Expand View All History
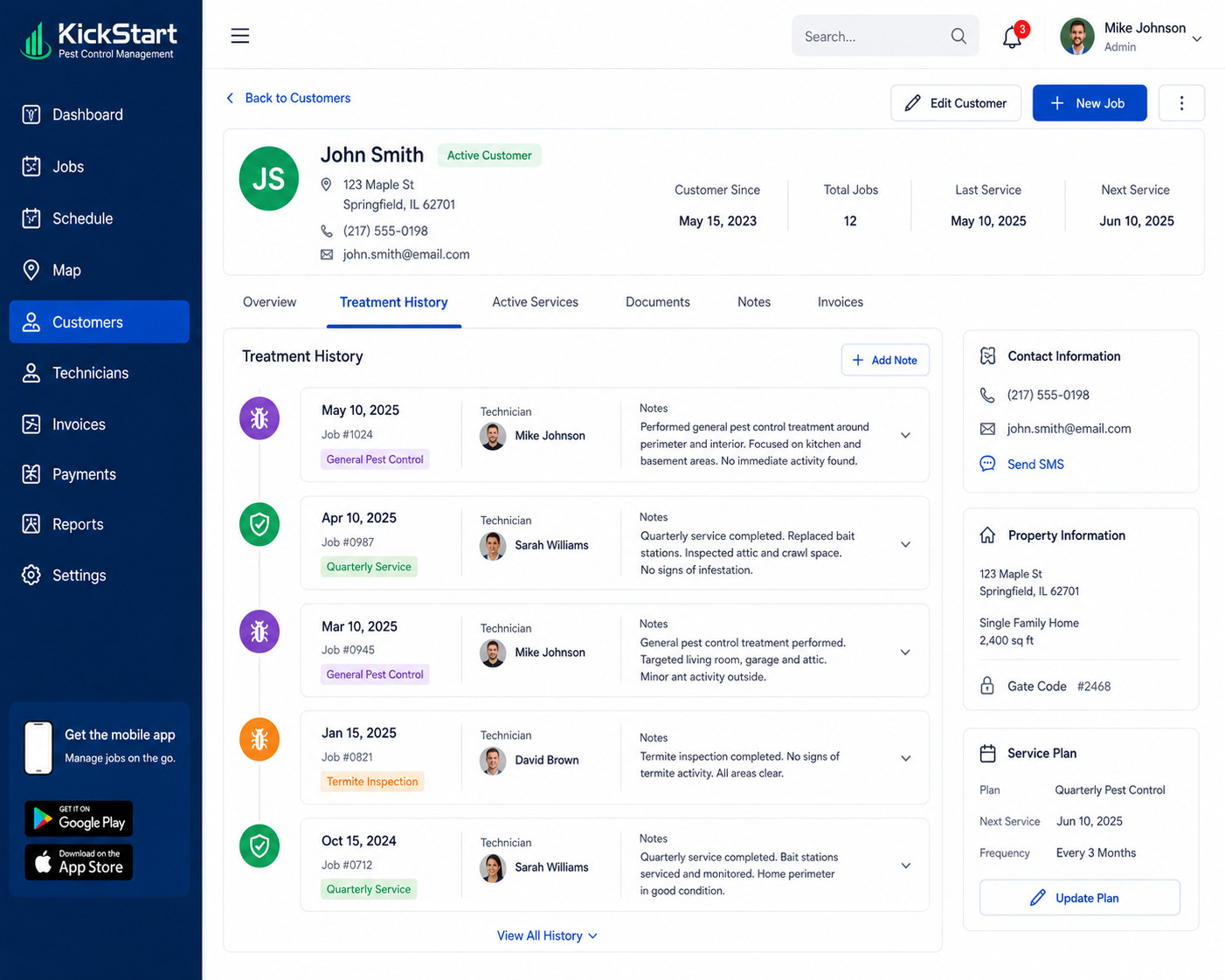 tap(547, 935)
